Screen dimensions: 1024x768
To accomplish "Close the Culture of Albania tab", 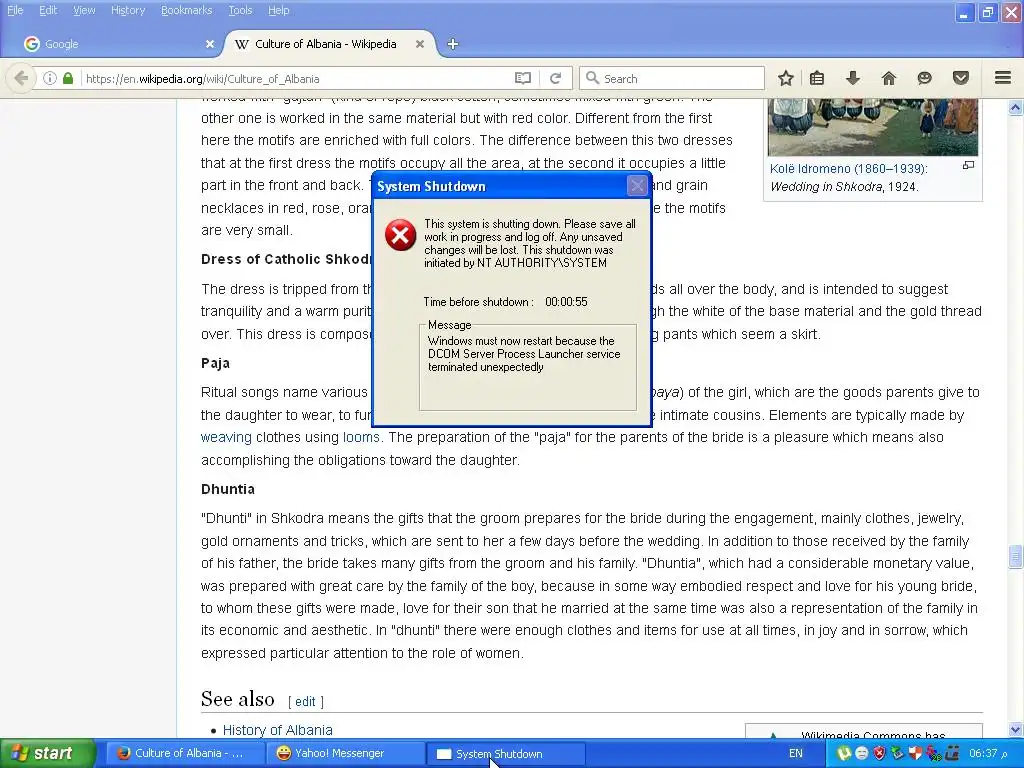I will point(420,44).
